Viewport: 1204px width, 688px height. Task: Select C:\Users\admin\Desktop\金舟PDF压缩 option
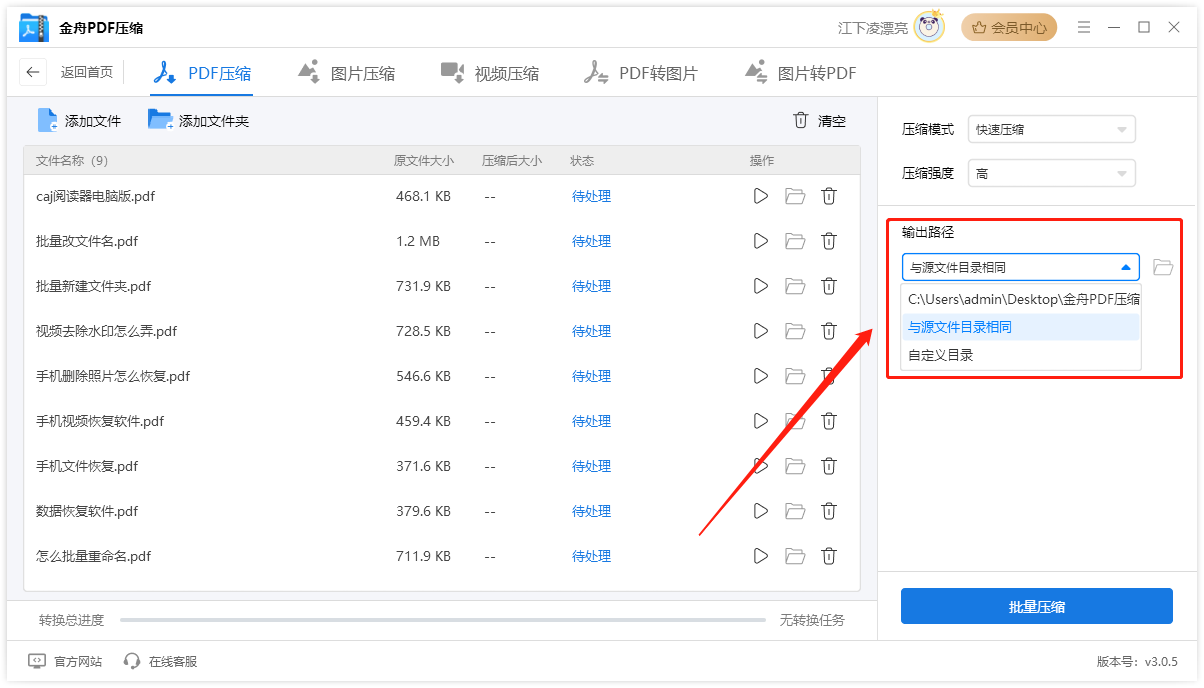1021,299
